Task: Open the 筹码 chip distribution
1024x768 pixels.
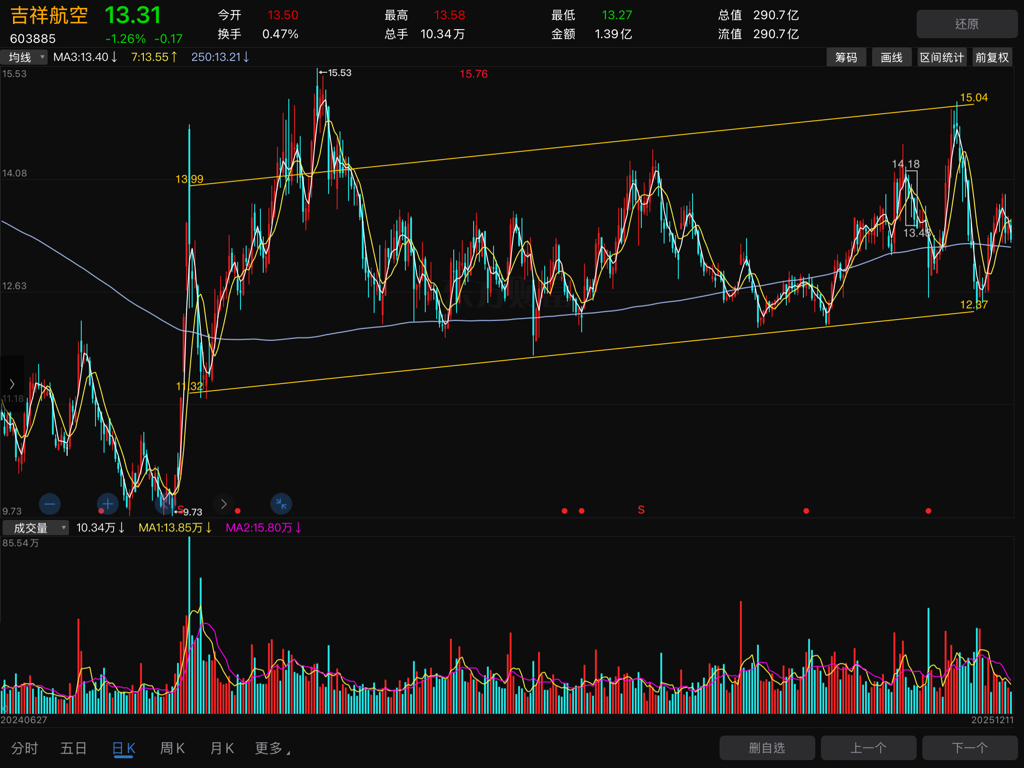Action: [x=846, y=57]
